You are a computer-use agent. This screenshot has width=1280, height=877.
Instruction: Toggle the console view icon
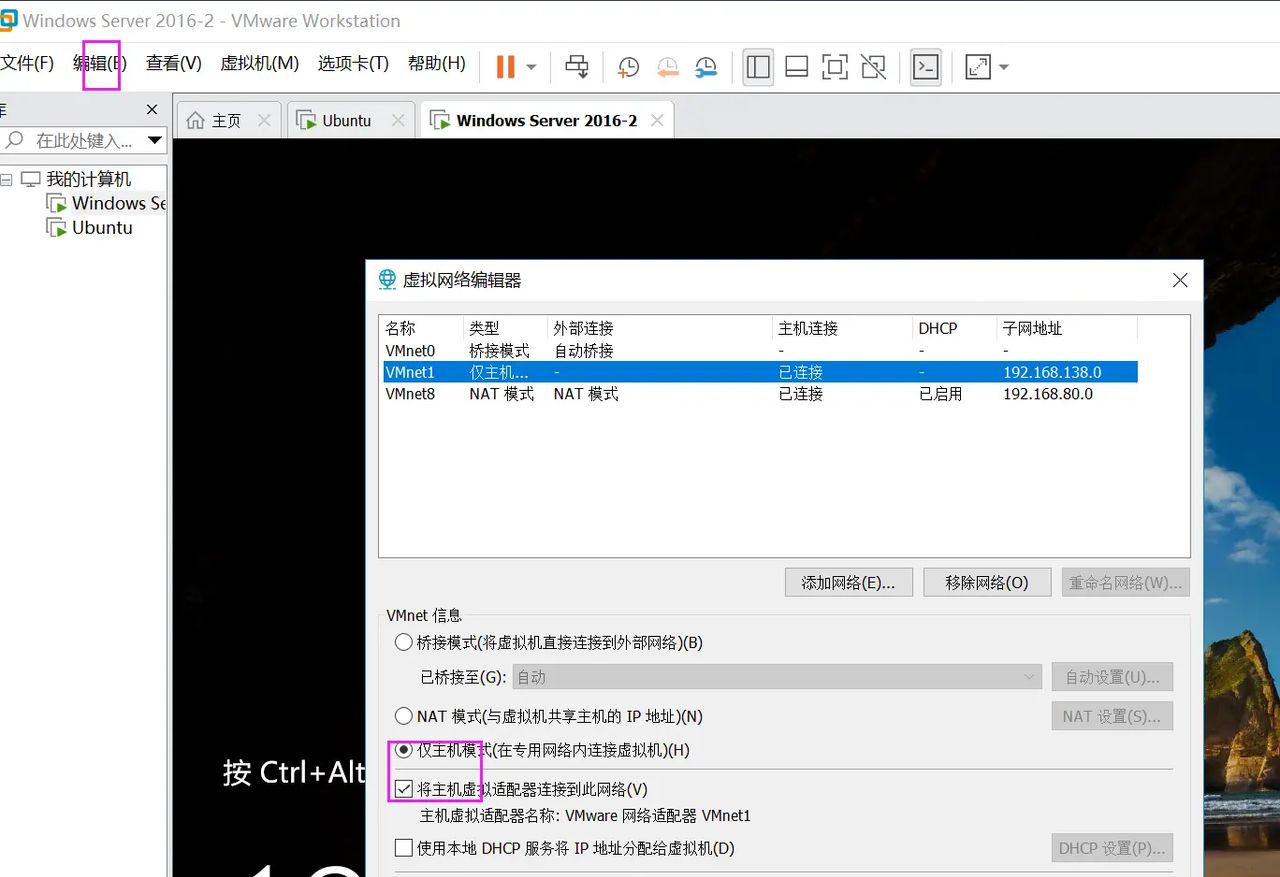point(926,67)
